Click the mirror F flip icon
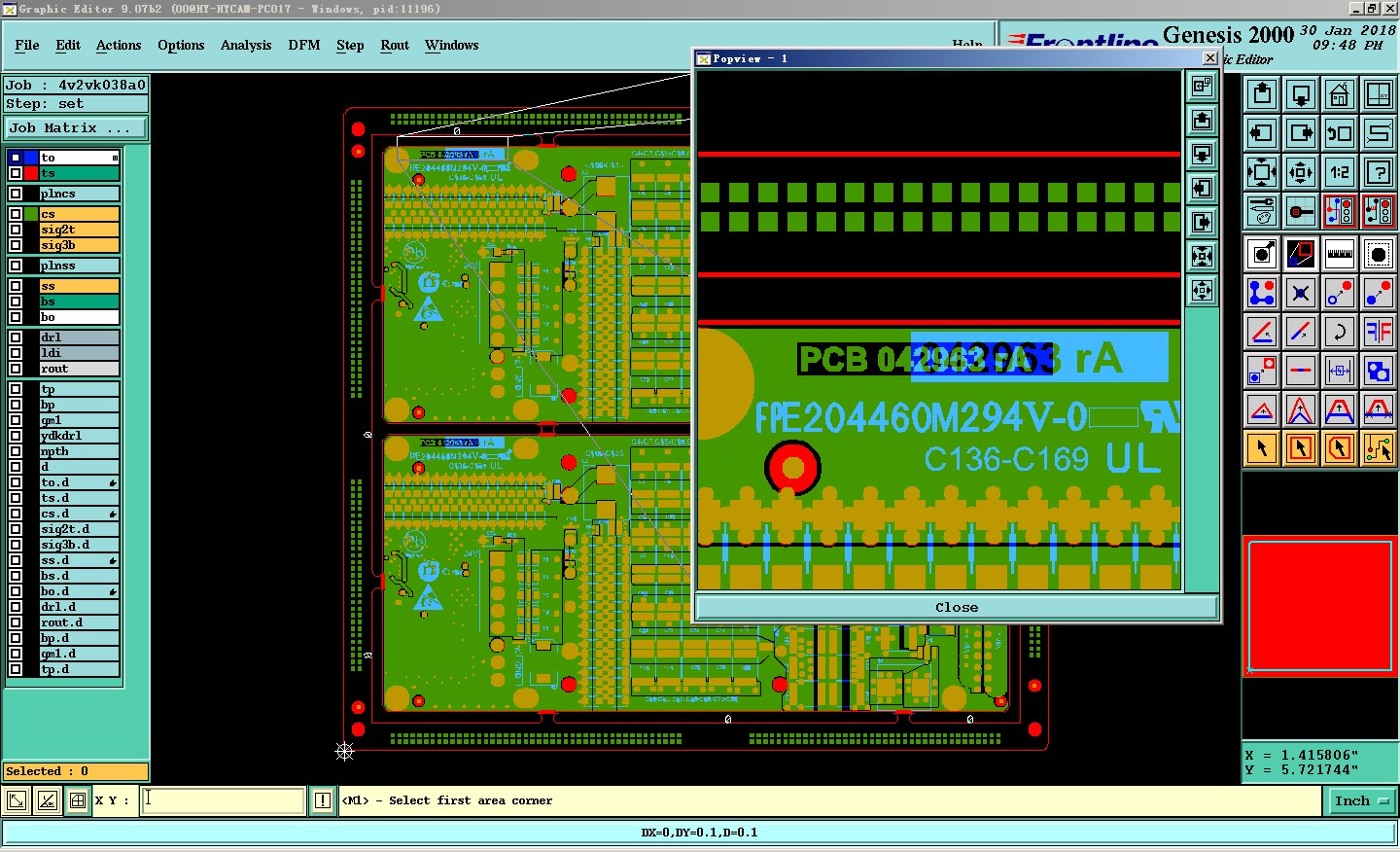Viewport: 1400px width, 852px height. tap(1379, 332)
